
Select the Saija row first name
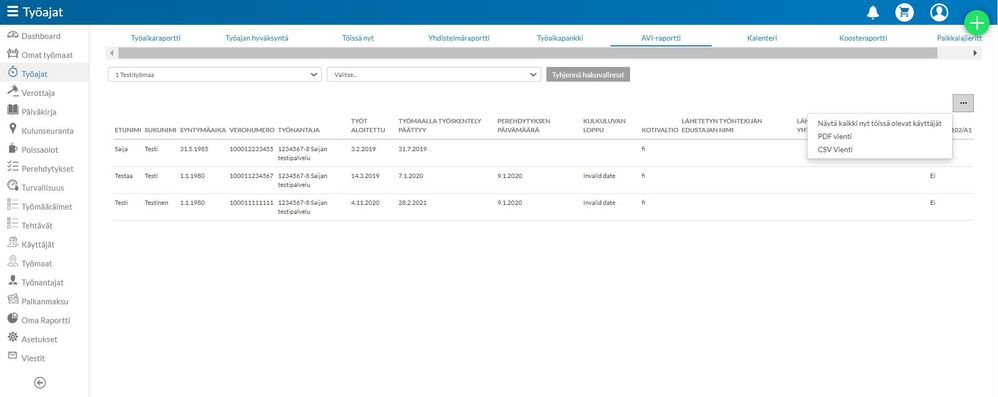(x=122, y=149)
